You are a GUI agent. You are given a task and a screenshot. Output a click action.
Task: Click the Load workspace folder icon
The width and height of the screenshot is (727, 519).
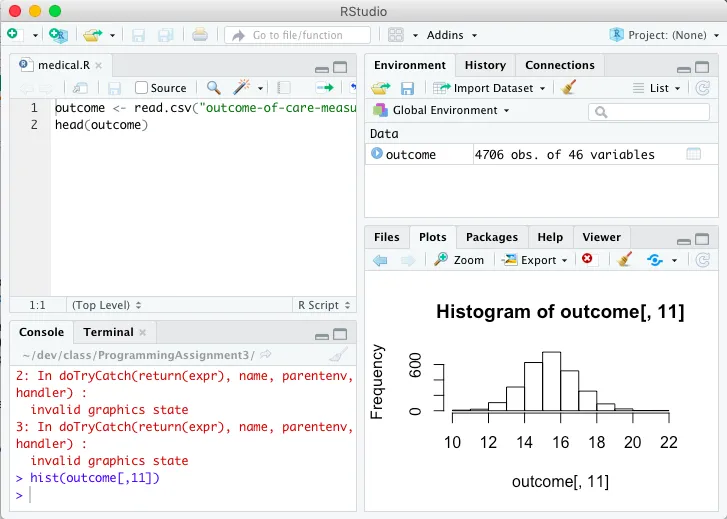[381, 88]
